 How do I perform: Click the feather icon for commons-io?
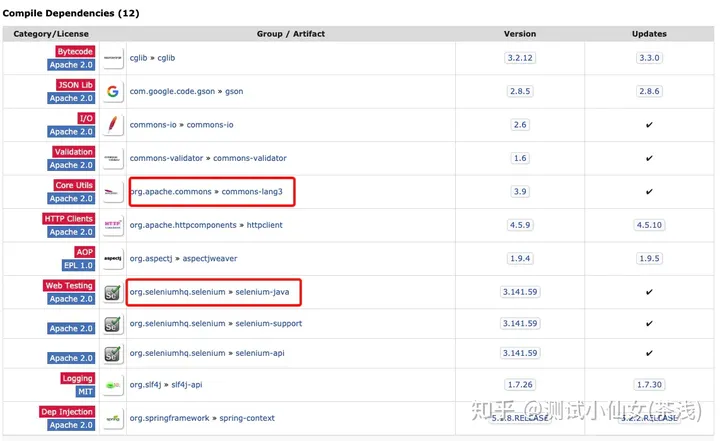112,124
